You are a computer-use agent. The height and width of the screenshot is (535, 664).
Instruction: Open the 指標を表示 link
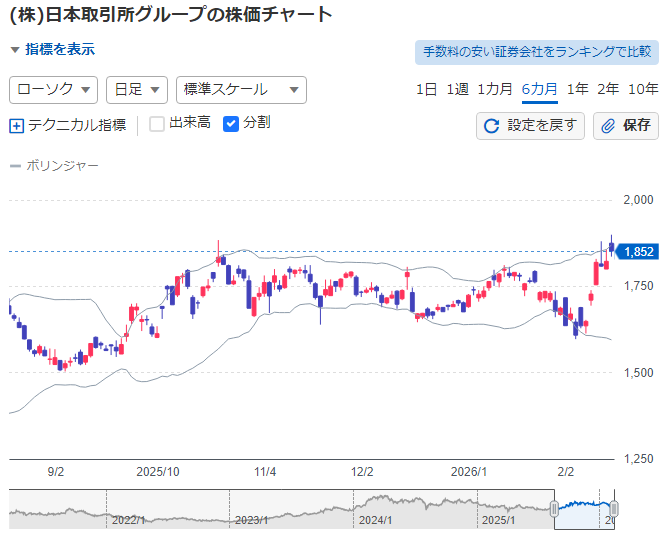pos(60,49)
